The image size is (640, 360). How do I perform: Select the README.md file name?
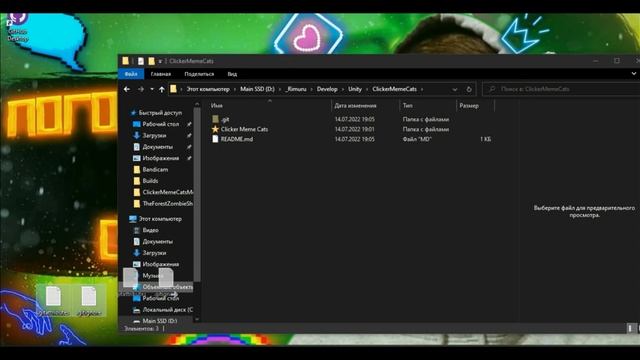pyautogui.click(x=237, y=139)
